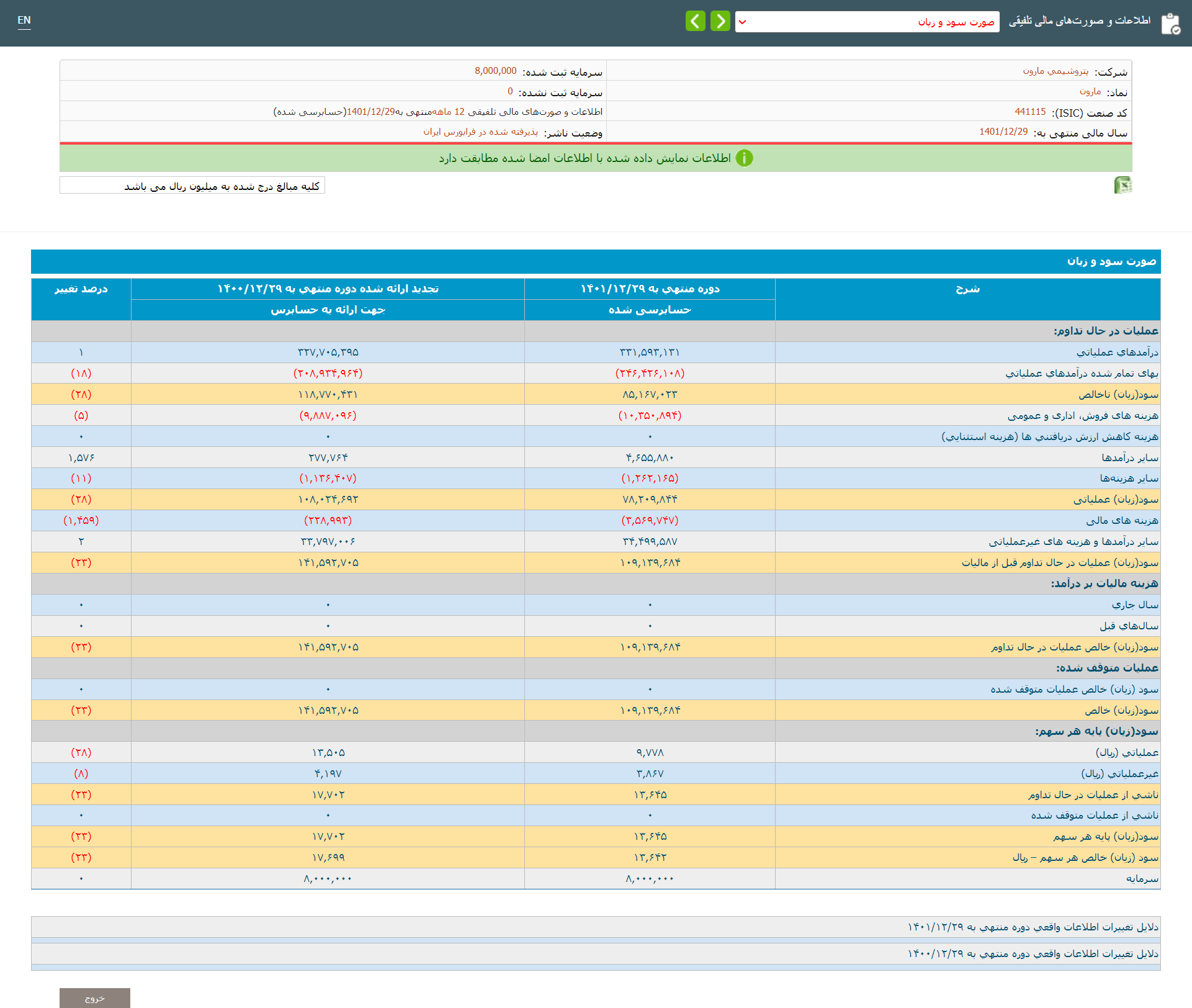Click value (۲۴۶,۴۲۶,۱۰۸) cost of revenue
Image resolution: width=1192 pixels, height=1008 pixels.
tap(650, 373)
